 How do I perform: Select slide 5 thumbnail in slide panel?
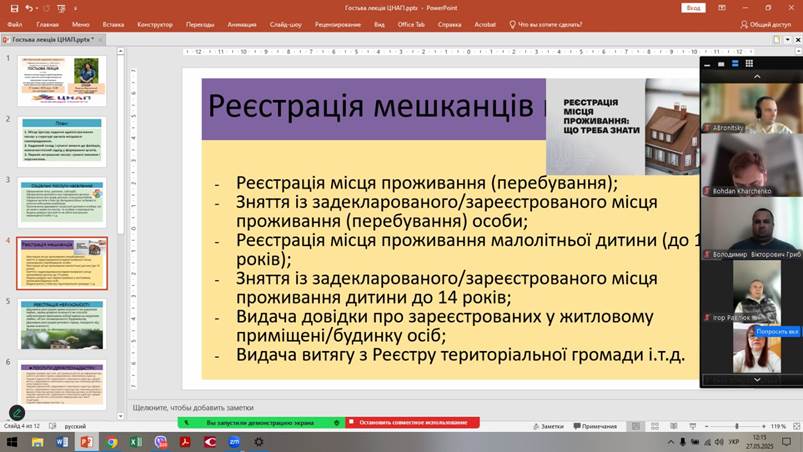62,324
